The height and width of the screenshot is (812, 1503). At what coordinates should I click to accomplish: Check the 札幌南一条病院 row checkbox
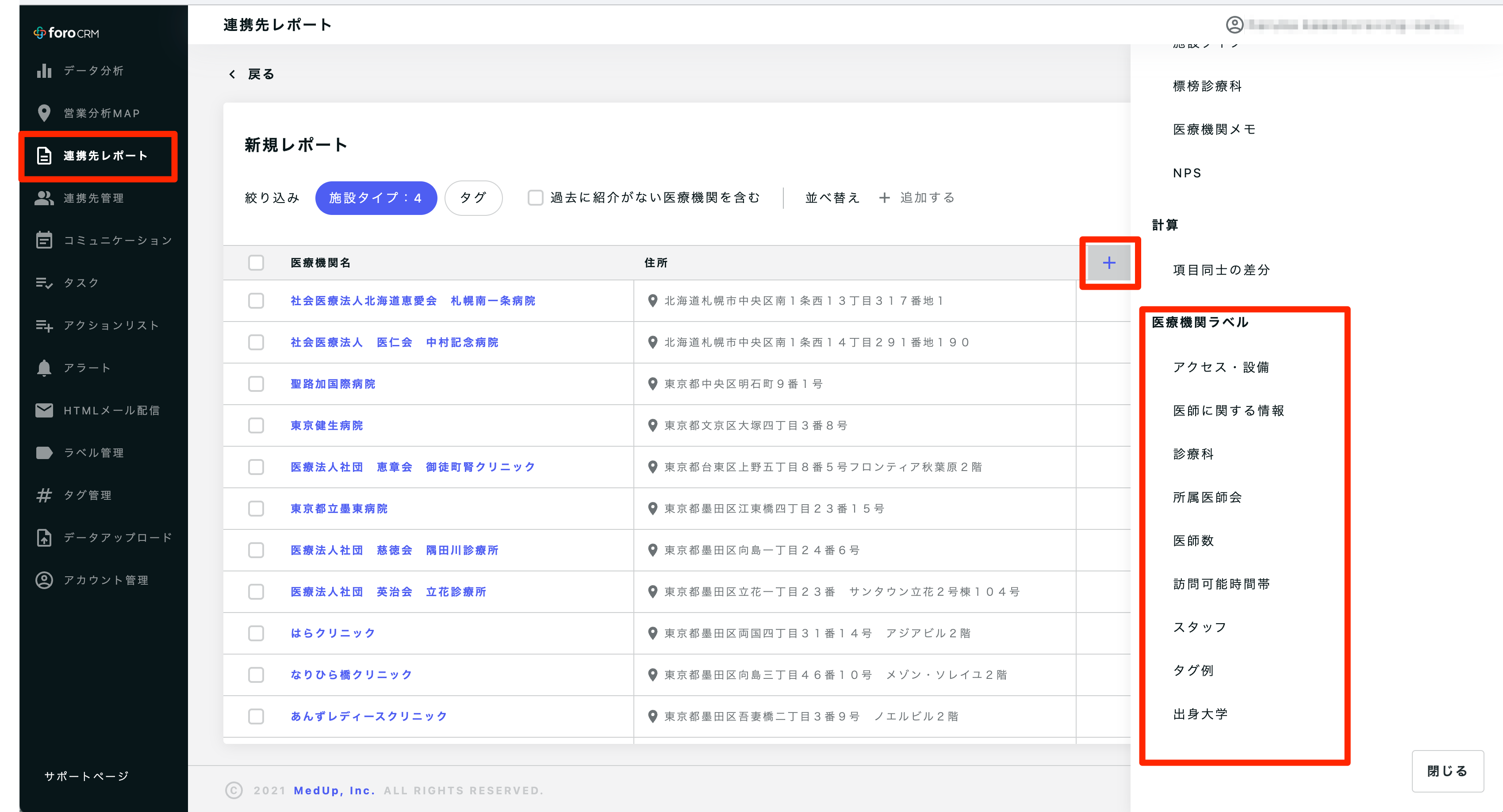tap(256, 301)
